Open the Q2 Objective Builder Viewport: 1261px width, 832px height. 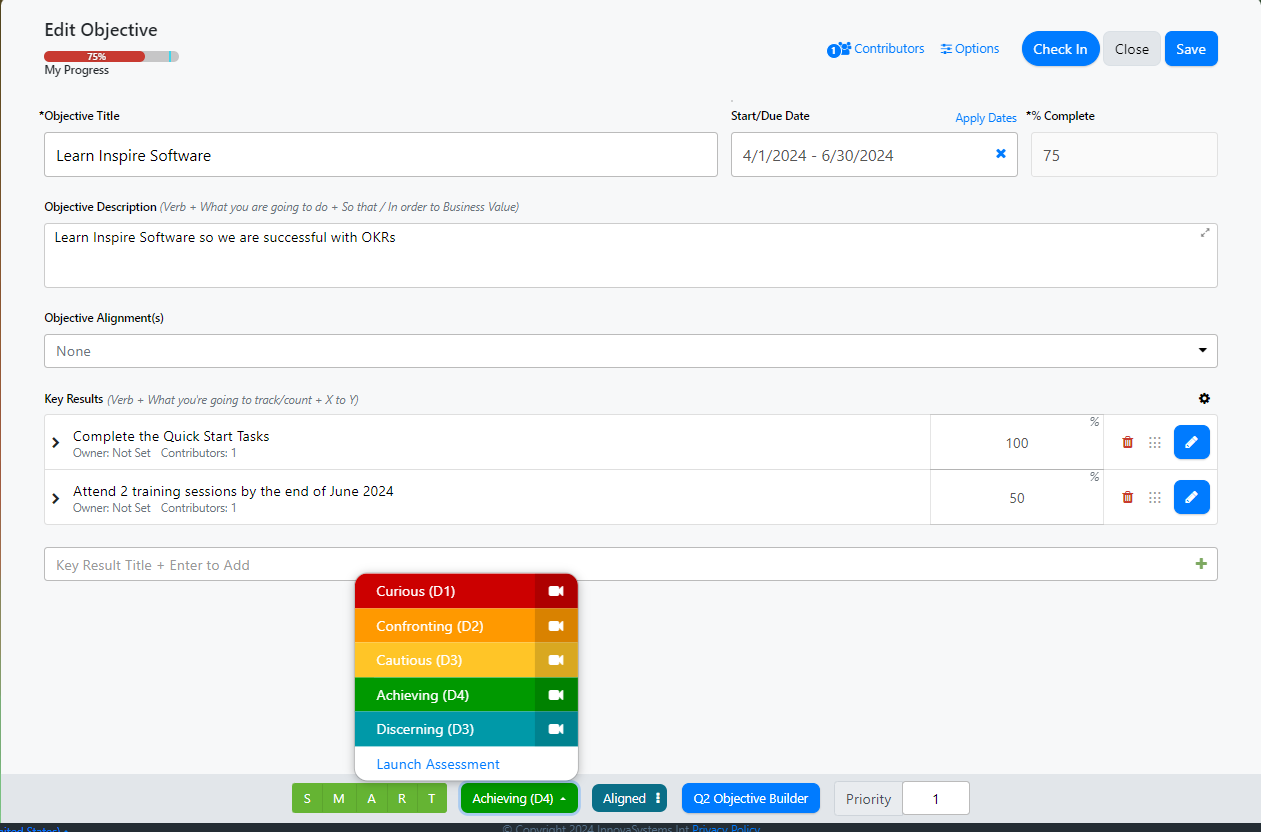(751, 798)
